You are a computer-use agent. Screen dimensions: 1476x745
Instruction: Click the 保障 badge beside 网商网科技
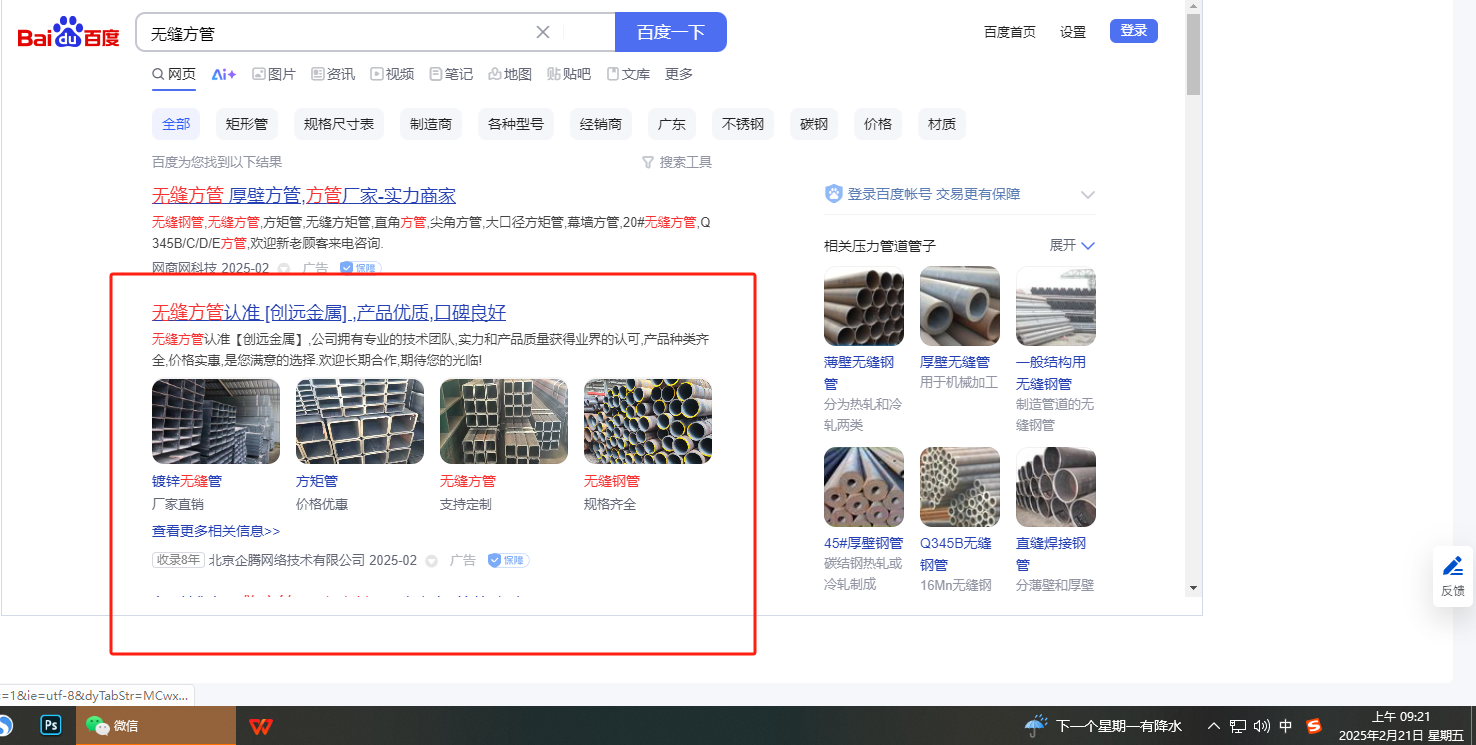point(360,268)
